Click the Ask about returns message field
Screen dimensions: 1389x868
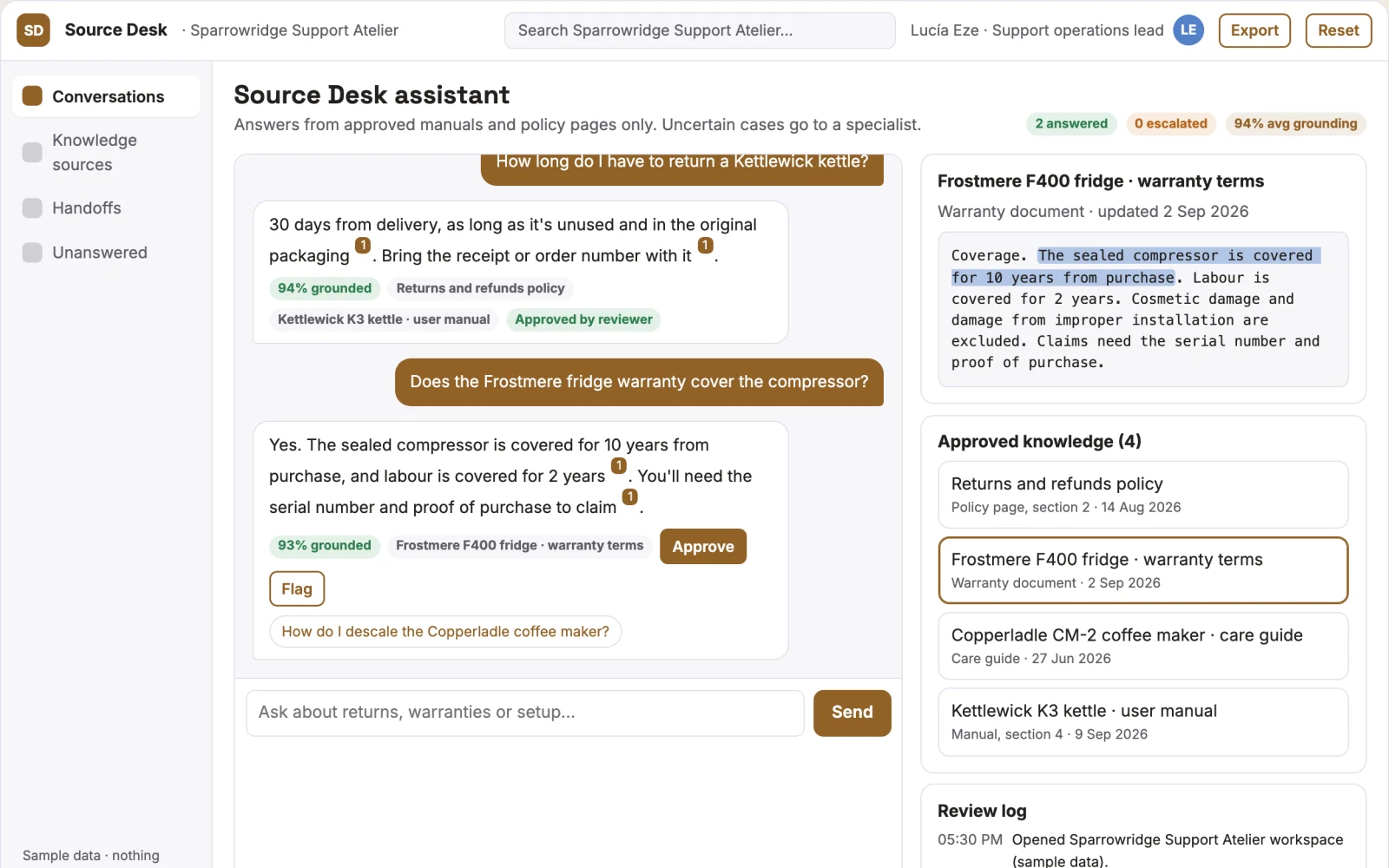point(525,713)
